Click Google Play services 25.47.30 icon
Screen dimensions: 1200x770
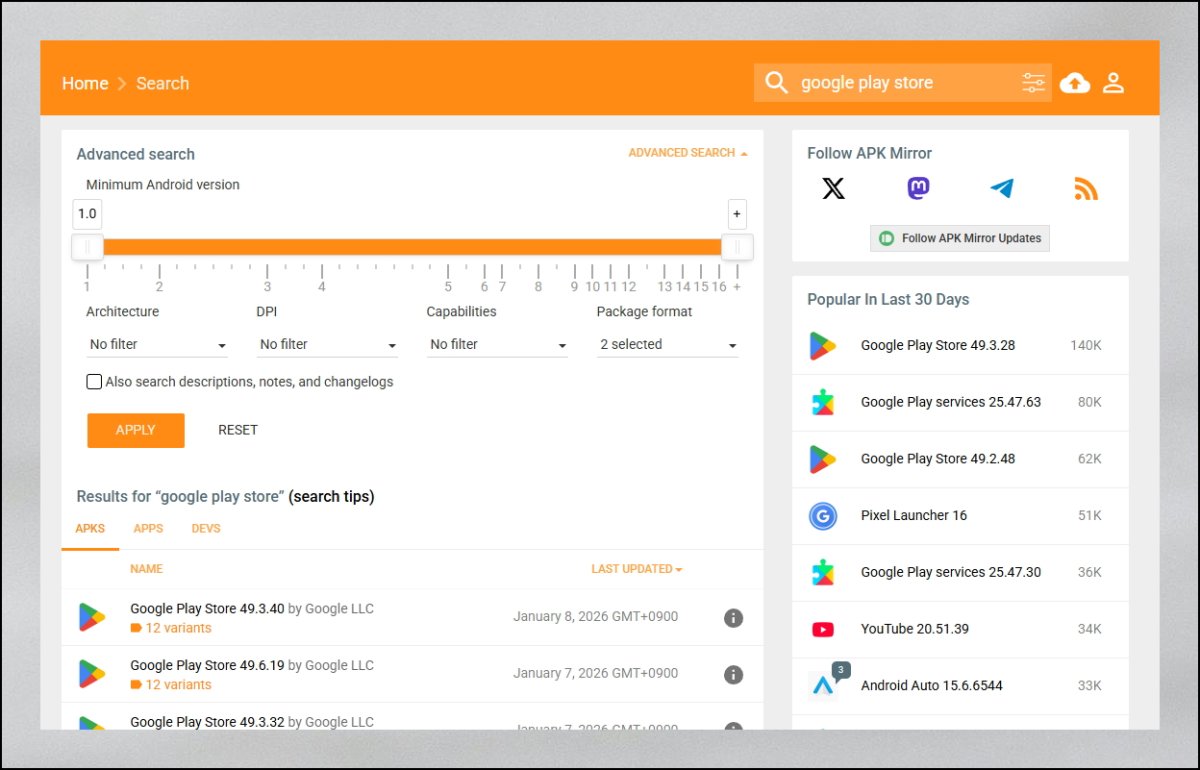(823, 572)
